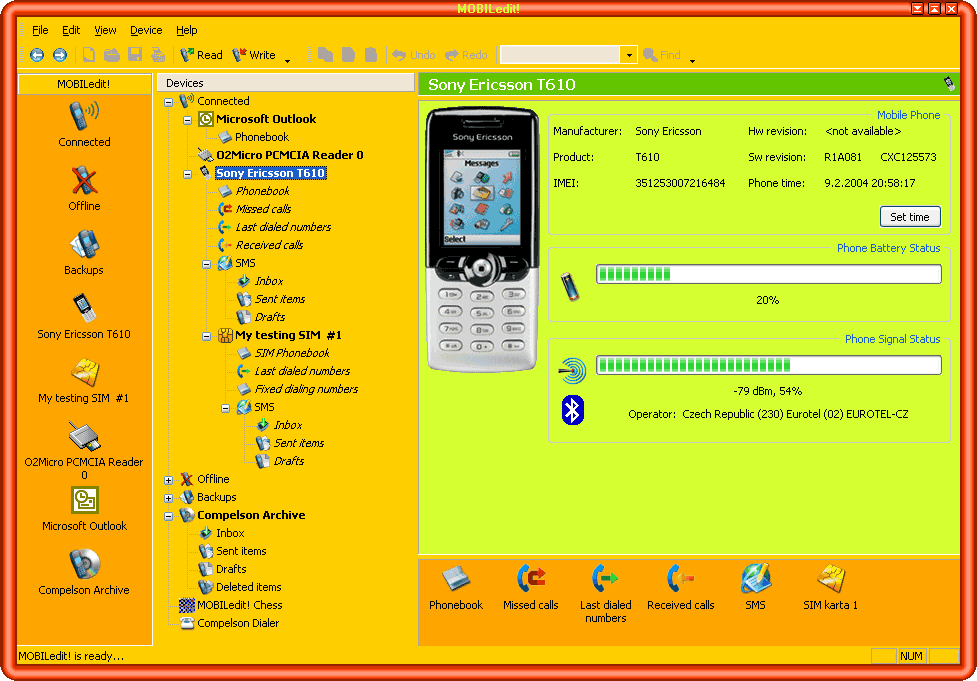Collapse the SMS node under My testing SIM
This screenshot has width=977, height=681.
point(226,408)
